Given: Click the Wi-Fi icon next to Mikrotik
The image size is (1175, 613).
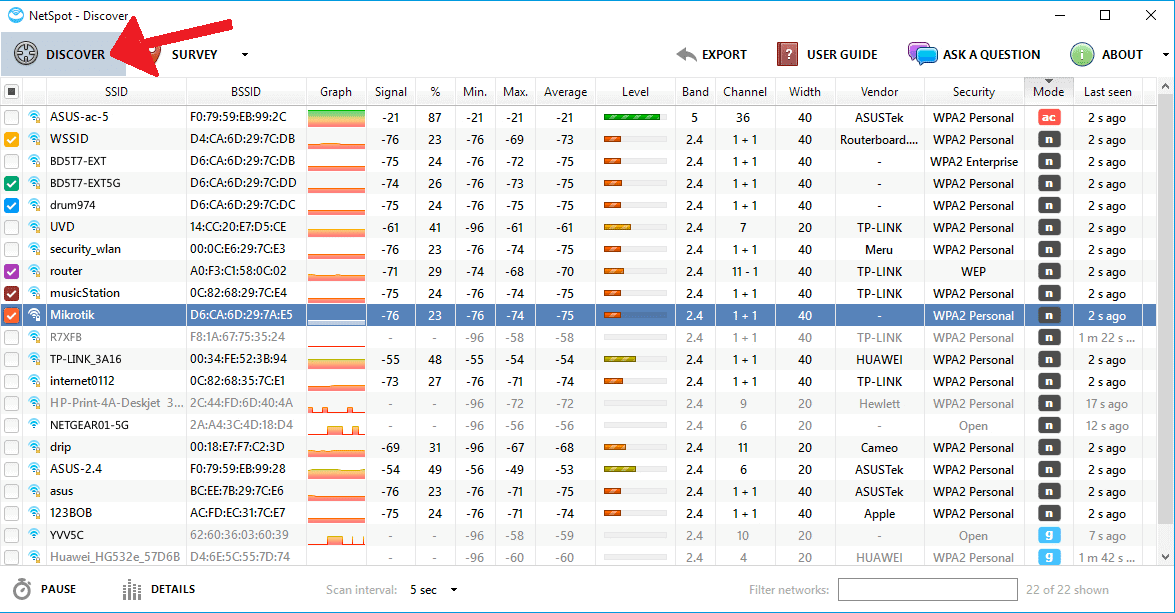Looking at the screenshot, I should (34, 315).
